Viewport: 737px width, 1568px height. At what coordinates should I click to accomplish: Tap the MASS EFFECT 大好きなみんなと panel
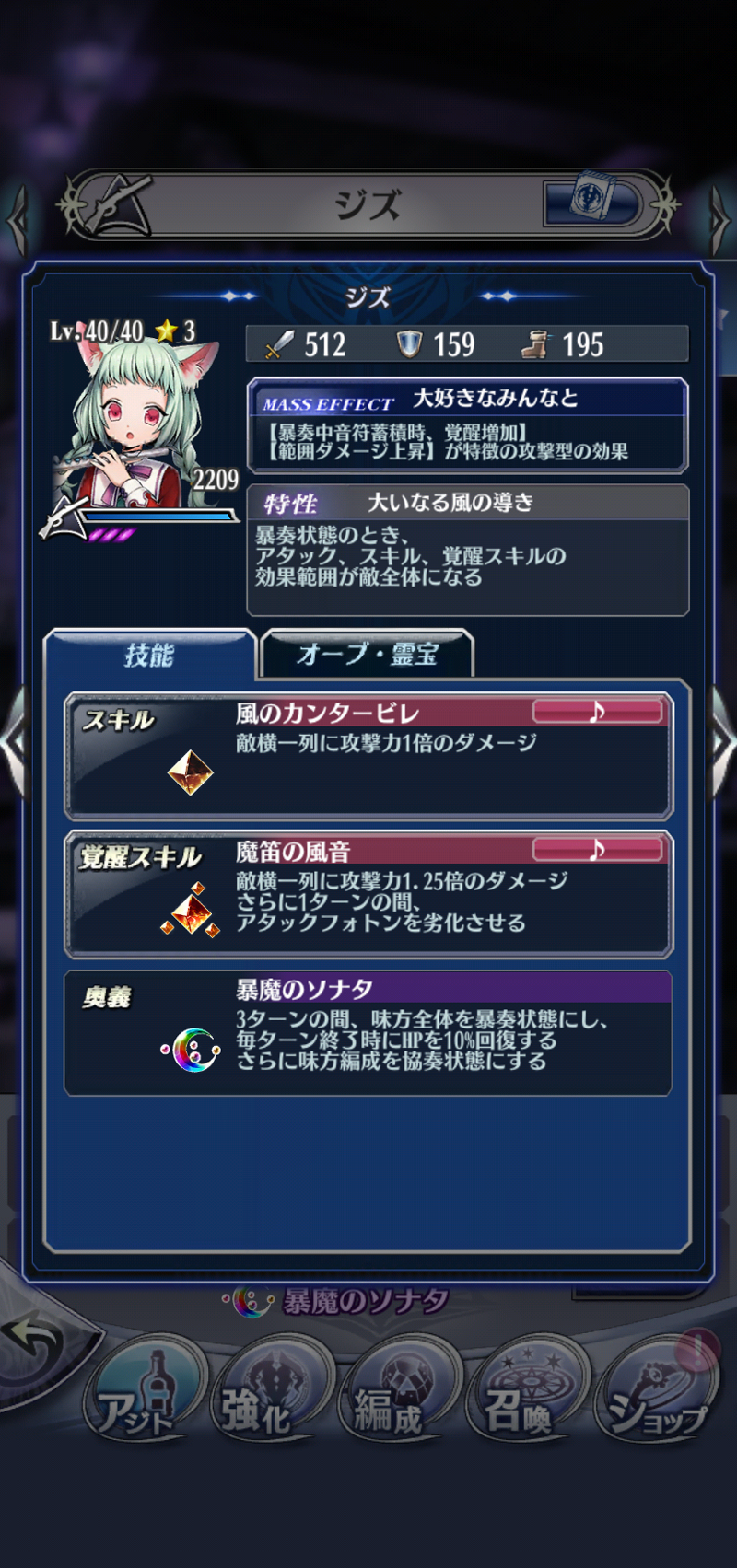(468, 424)
